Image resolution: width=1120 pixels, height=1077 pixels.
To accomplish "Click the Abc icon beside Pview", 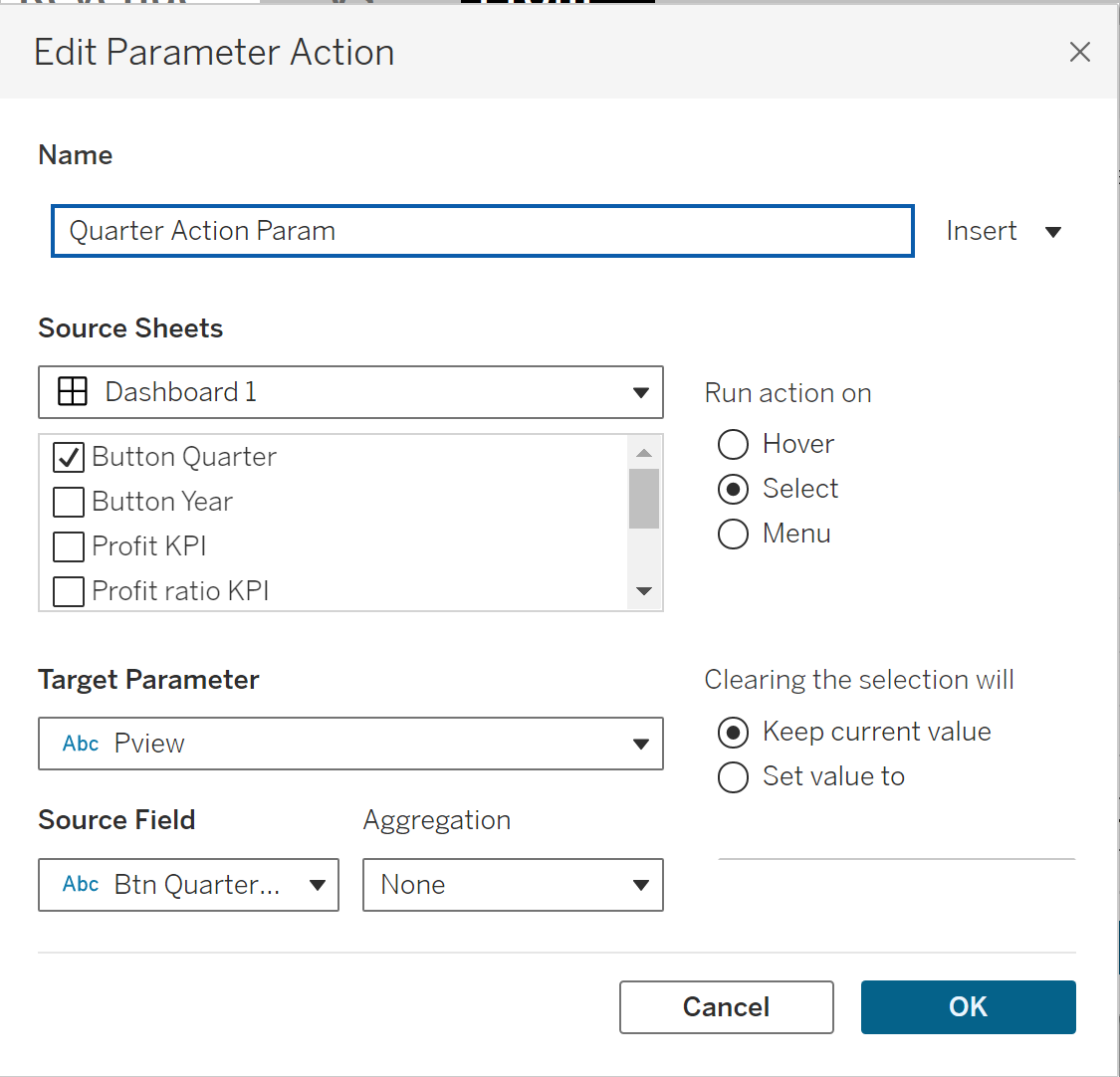I will [x=81, y=744].
